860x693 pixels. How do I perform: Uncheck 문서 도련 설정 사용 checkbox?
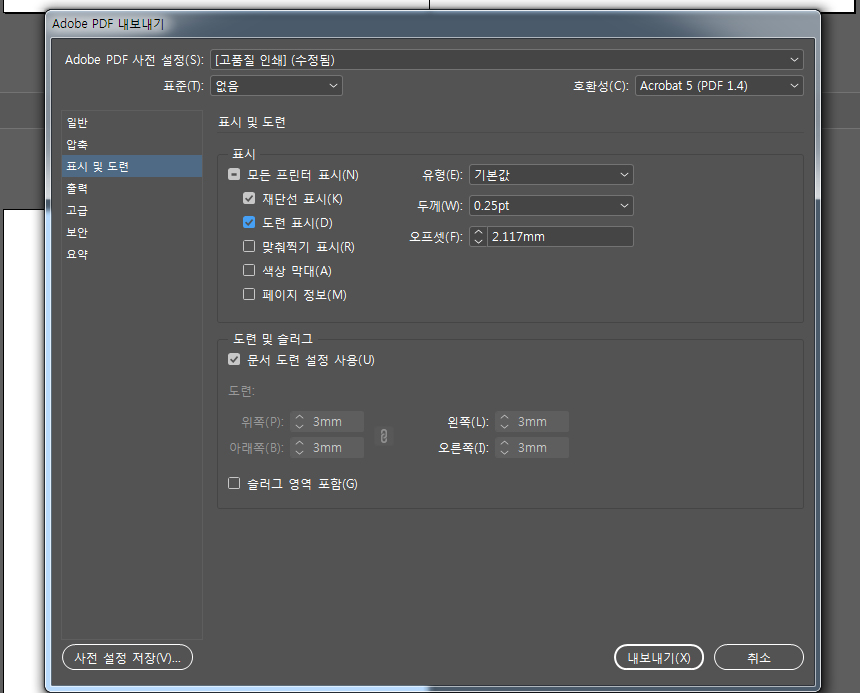(234, 360)
